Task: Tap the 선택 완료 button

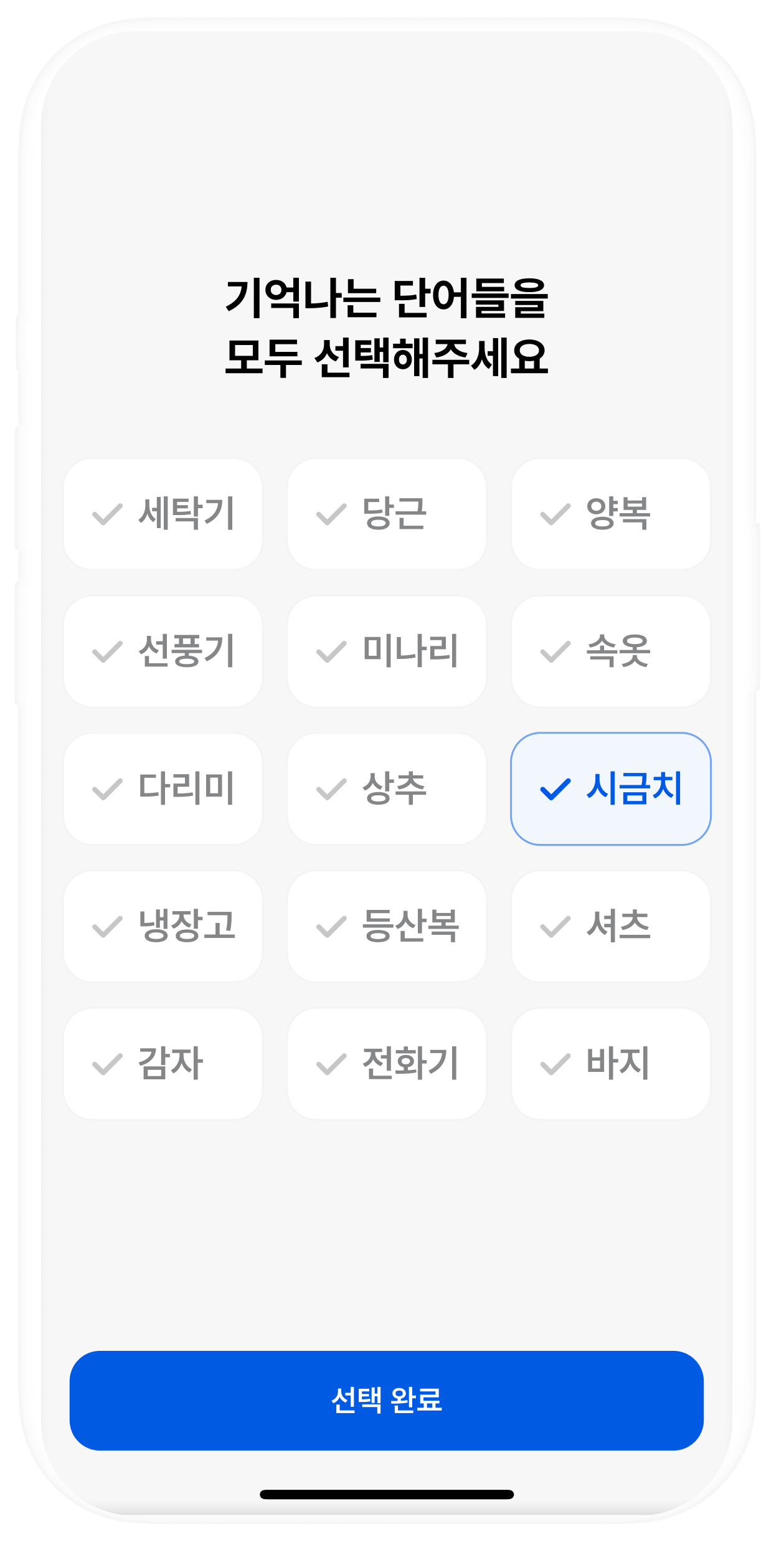Action: tap(387, 1401)
